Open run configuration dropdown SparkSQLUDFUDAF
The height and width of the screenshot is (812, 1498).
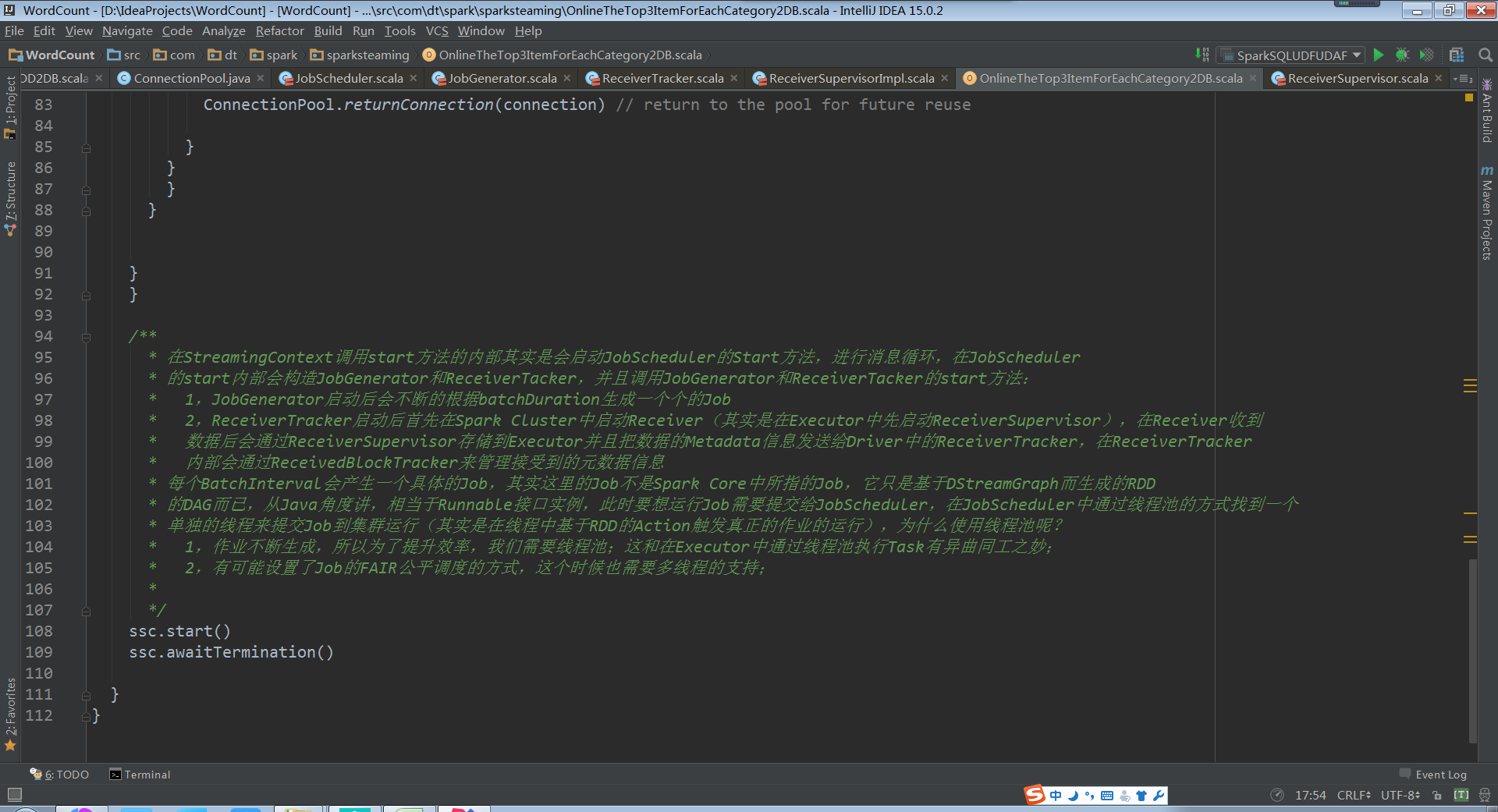1290,55
